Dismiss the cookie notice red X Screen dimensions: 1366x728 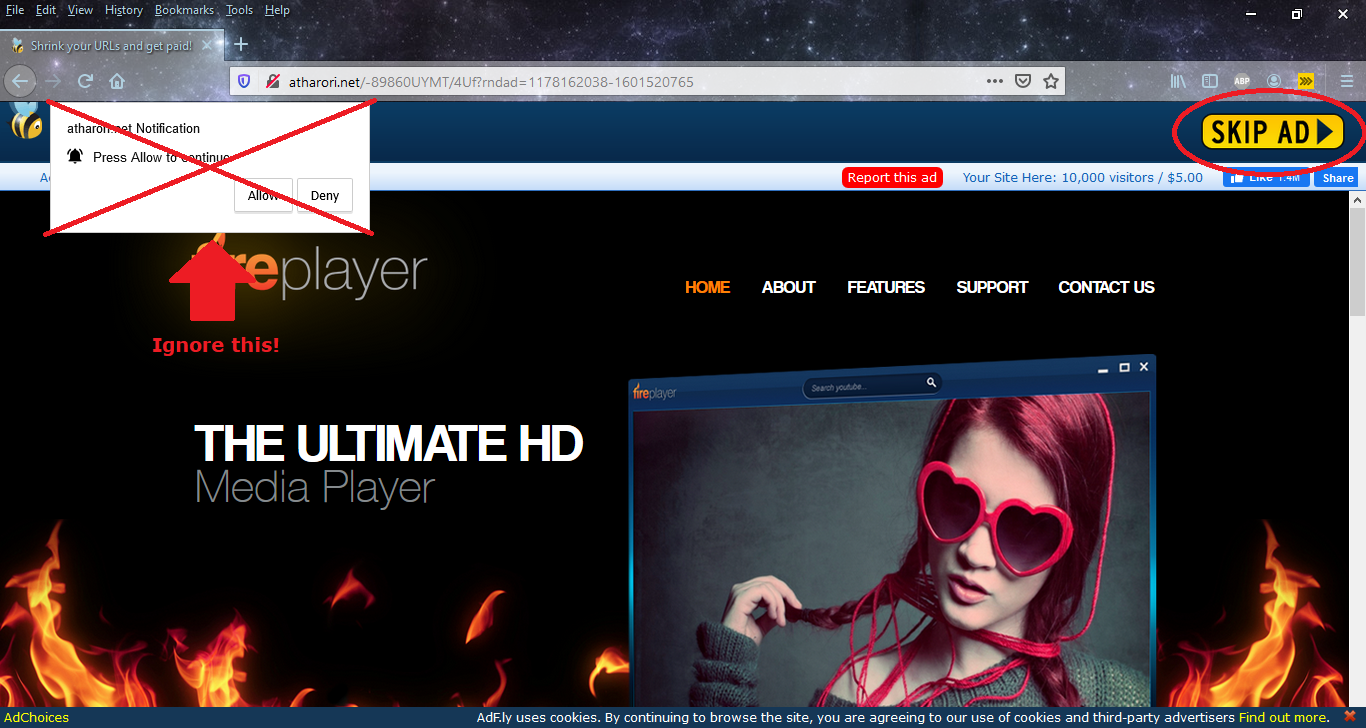pyautogui.click(x=1349, y=717)
